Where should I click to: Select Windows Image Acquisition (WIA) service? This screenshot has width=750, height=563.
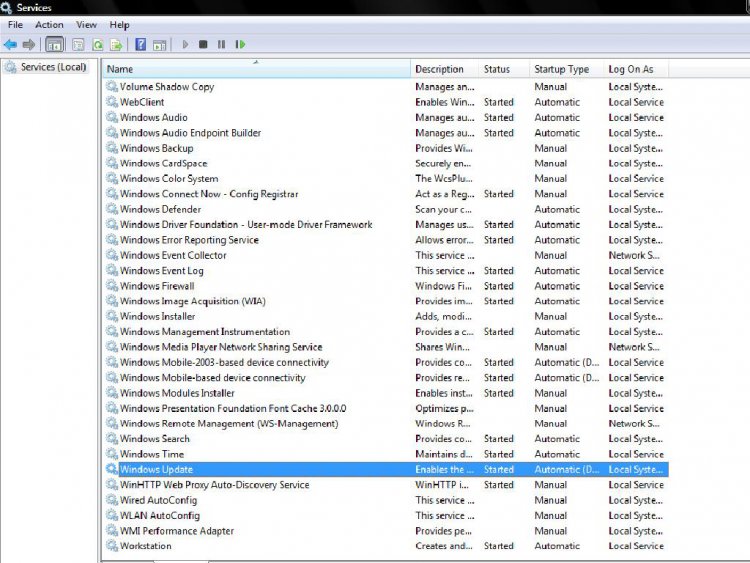click(x=386, y=301)
